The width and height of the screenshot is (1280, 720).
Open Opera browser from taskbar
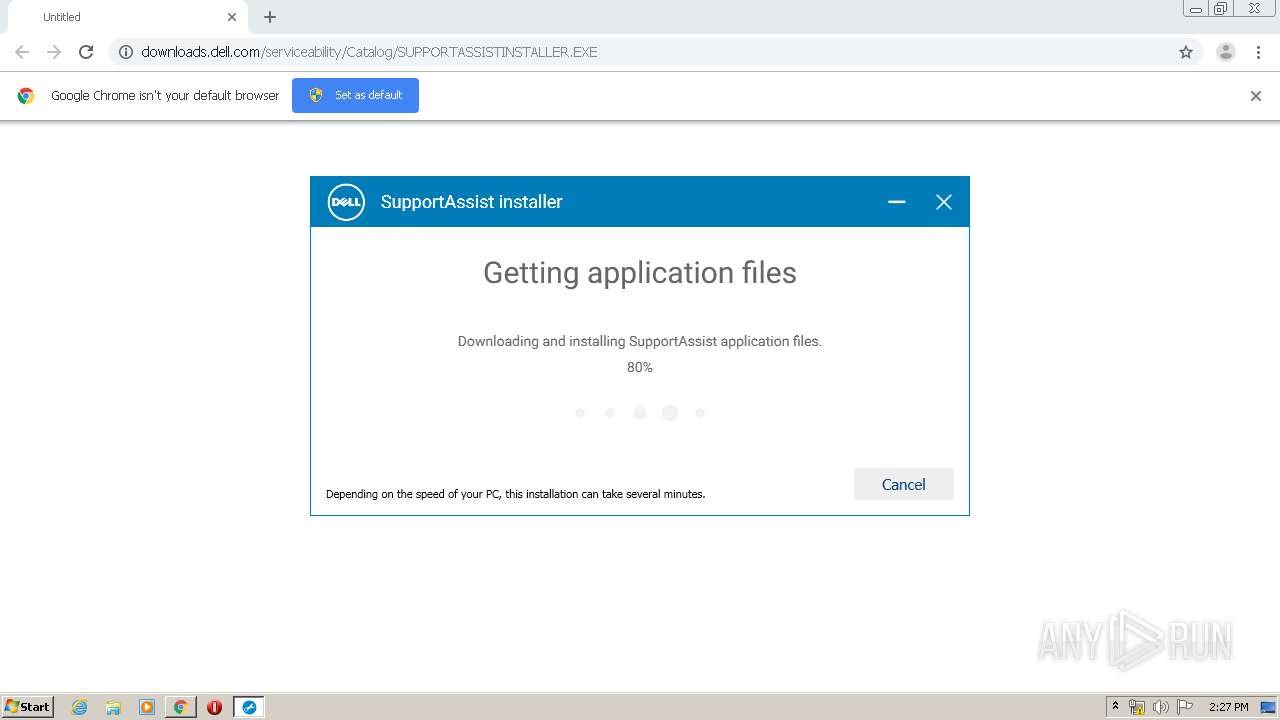pos(214,707)
